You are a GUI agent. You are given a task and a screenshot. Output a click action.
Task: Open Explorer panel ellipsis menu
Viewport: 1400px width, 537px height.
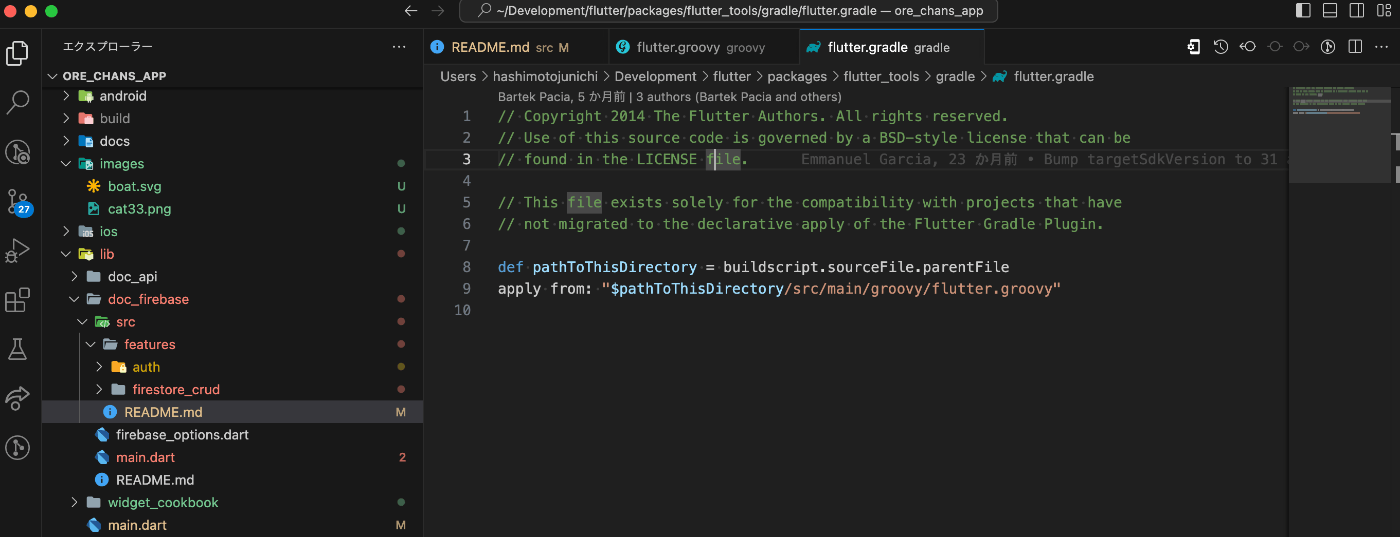pos(399,47)
